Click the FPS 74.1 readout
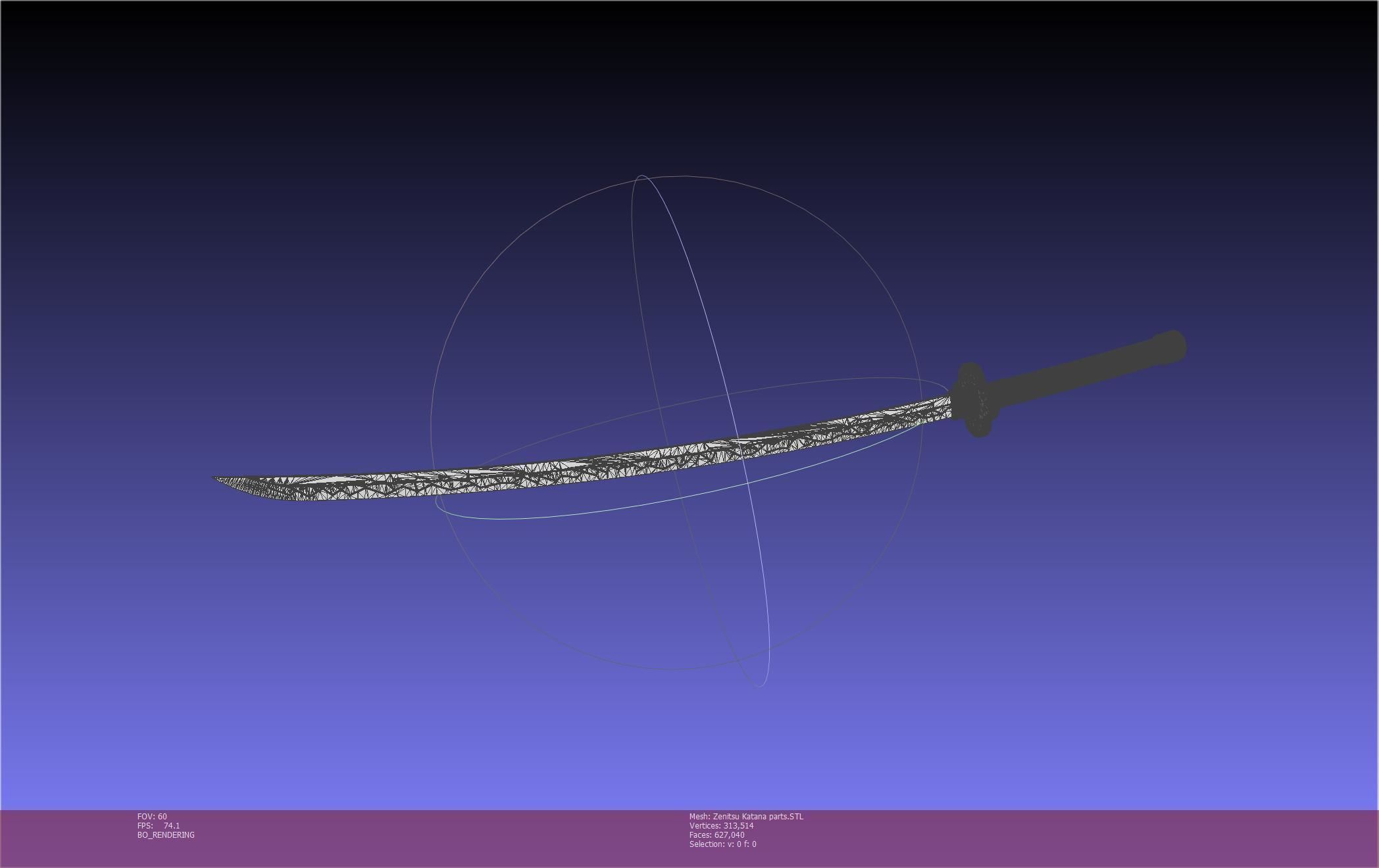This screenshot has height=868, width=1379. point(159,826)
